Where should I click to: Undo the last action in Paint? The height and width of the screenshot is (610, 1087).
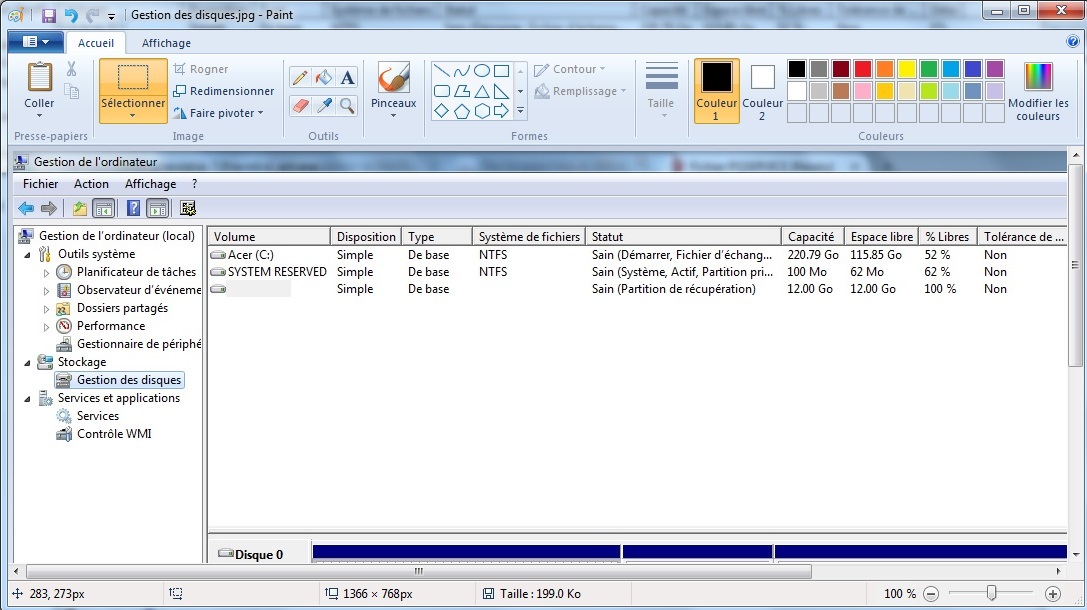coord(71,15)
